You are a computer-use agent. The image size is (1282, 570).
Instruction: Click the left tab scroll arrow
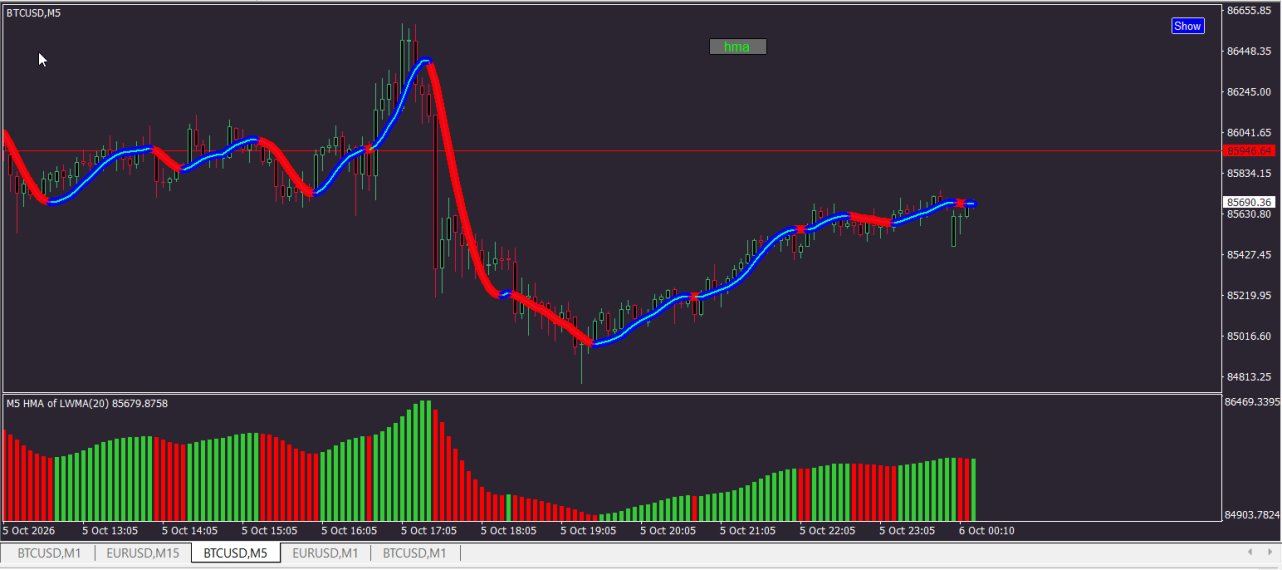click(1250, 552)
